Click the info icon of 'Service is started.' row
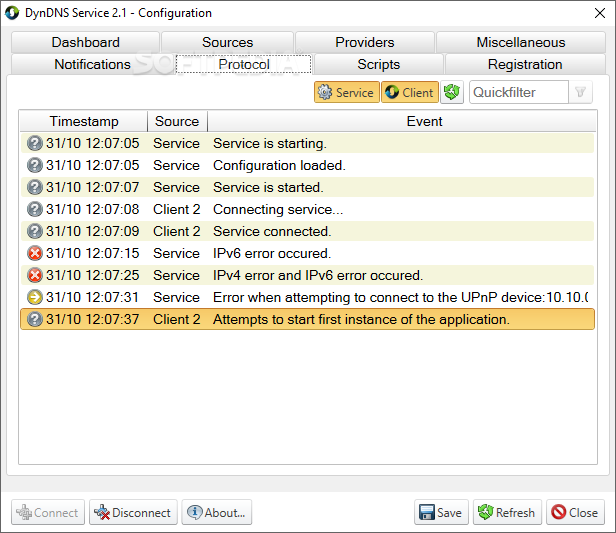Image resolution: width=616 pixels, height=533 pixels. pos(35,187)
